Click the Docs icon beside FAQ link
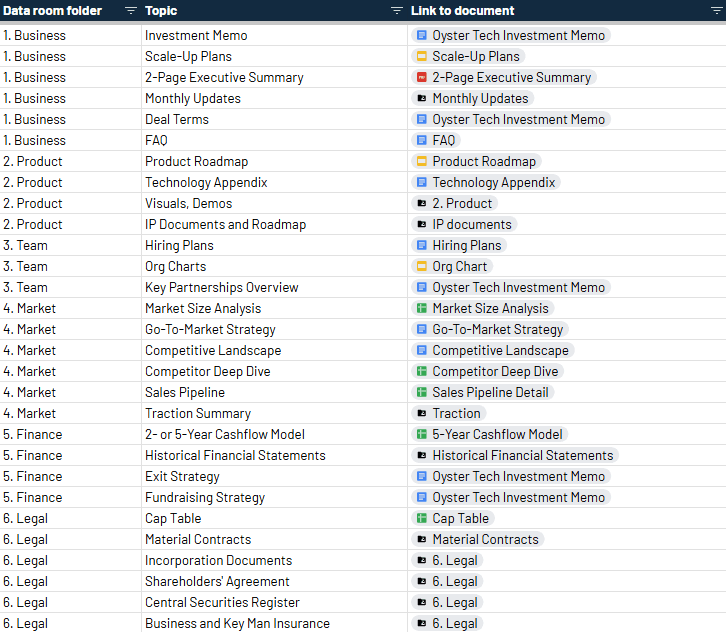The height and width of the screenshot is (632, 726). (422, 140)
